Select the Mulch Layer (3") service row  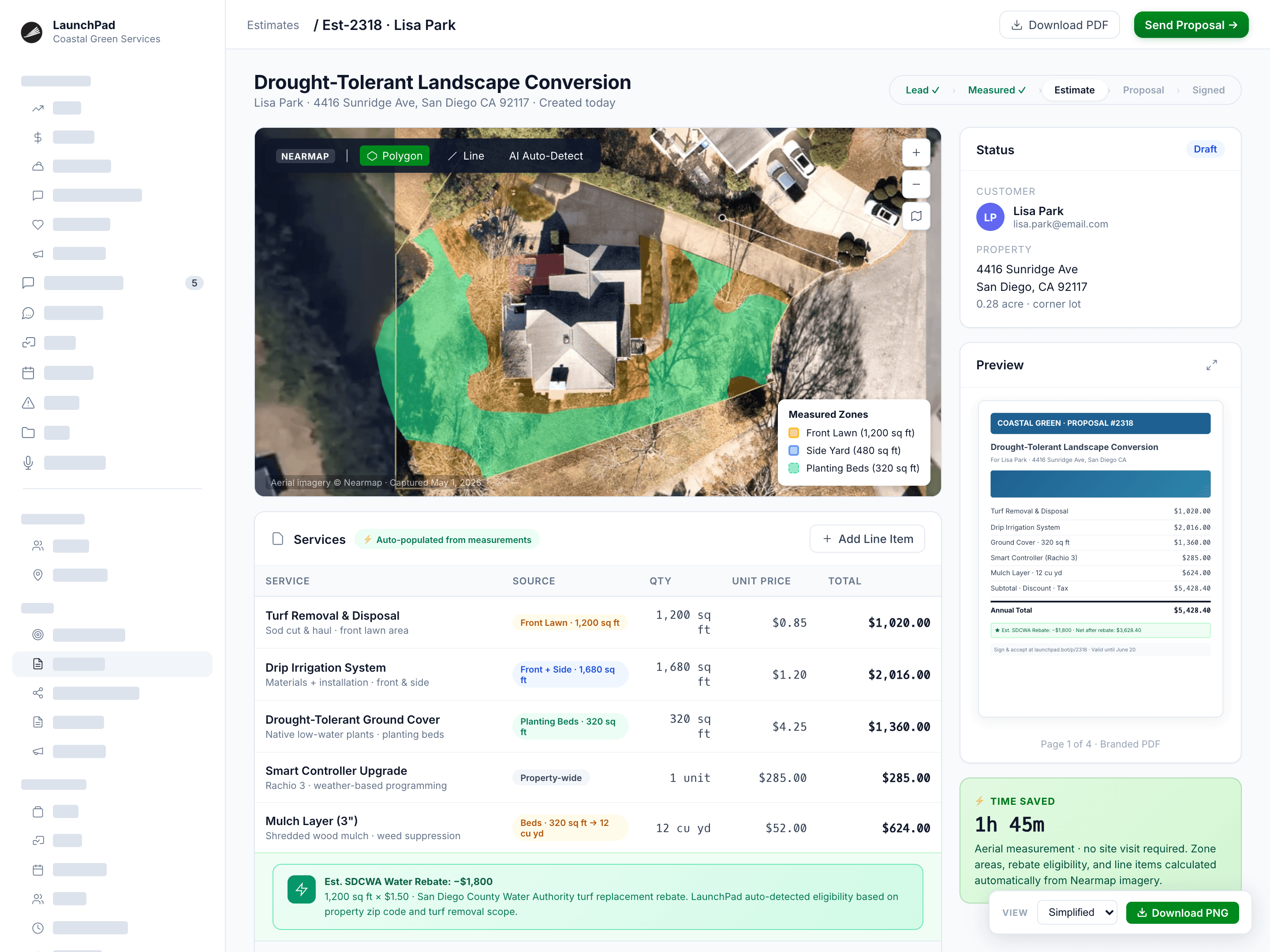pyautogui.click(x=597, y=828)
